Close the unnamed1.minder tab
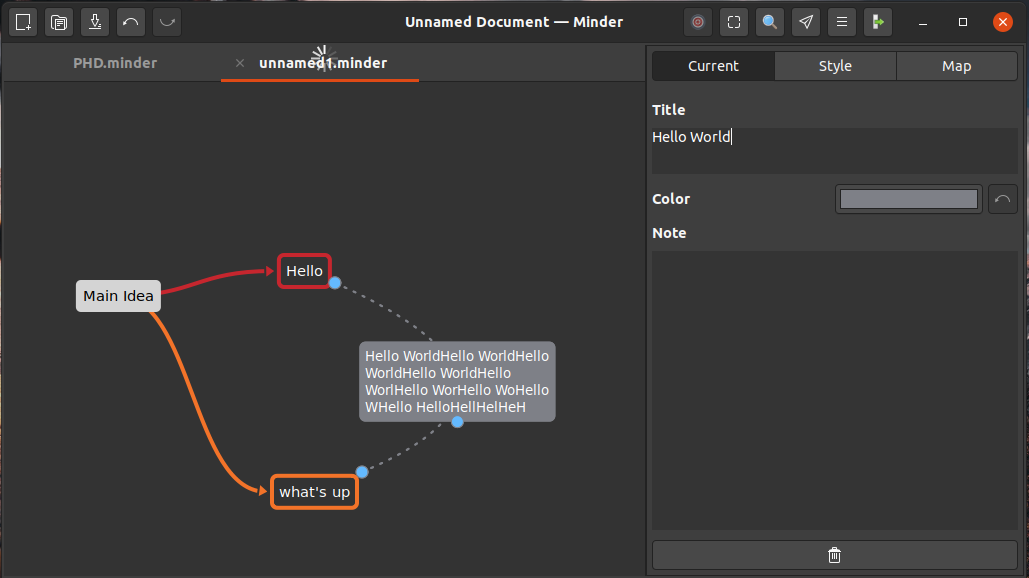 [x=240, y=63]
